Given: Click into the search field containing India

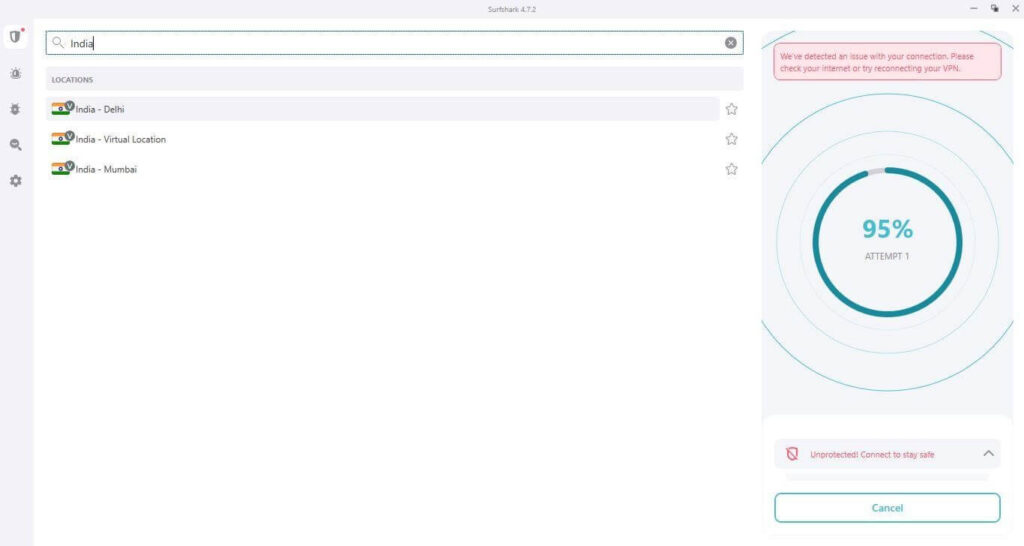Looking at the screenshot, I should click(390, 43).
